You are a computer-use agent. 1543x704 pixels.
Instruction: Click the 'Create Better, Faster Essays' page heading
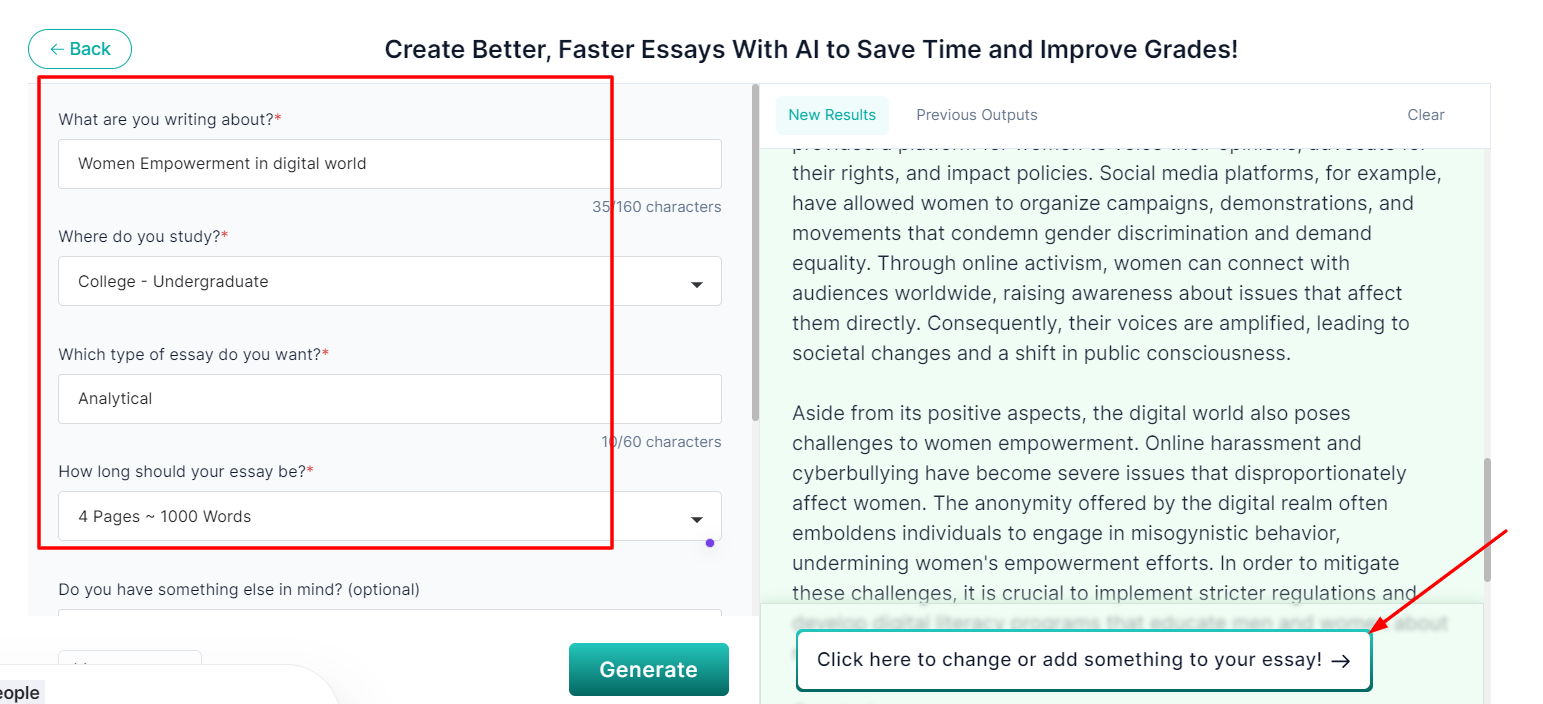[811, 49]
